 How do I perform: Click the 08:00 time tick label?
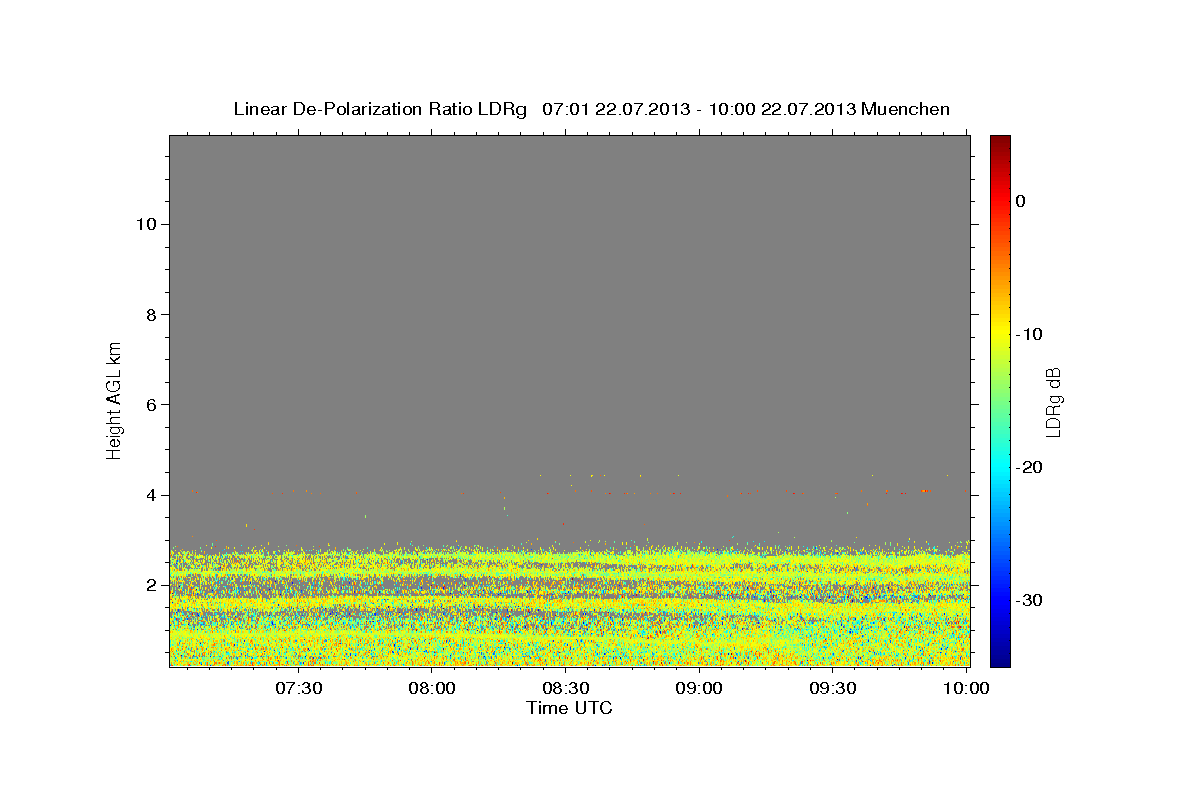tap(433, 688)
